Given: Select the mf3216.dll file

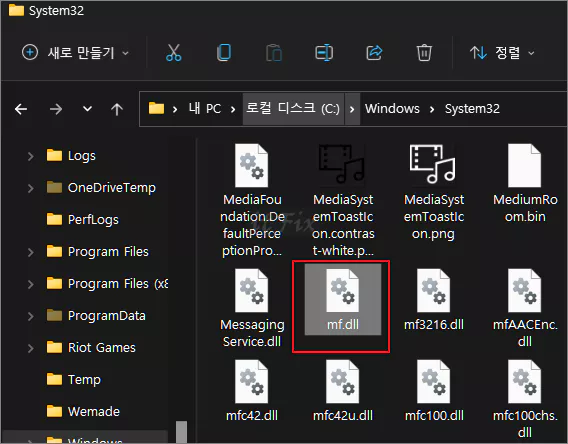Looking at the screenshot, I should pos(434,300).
